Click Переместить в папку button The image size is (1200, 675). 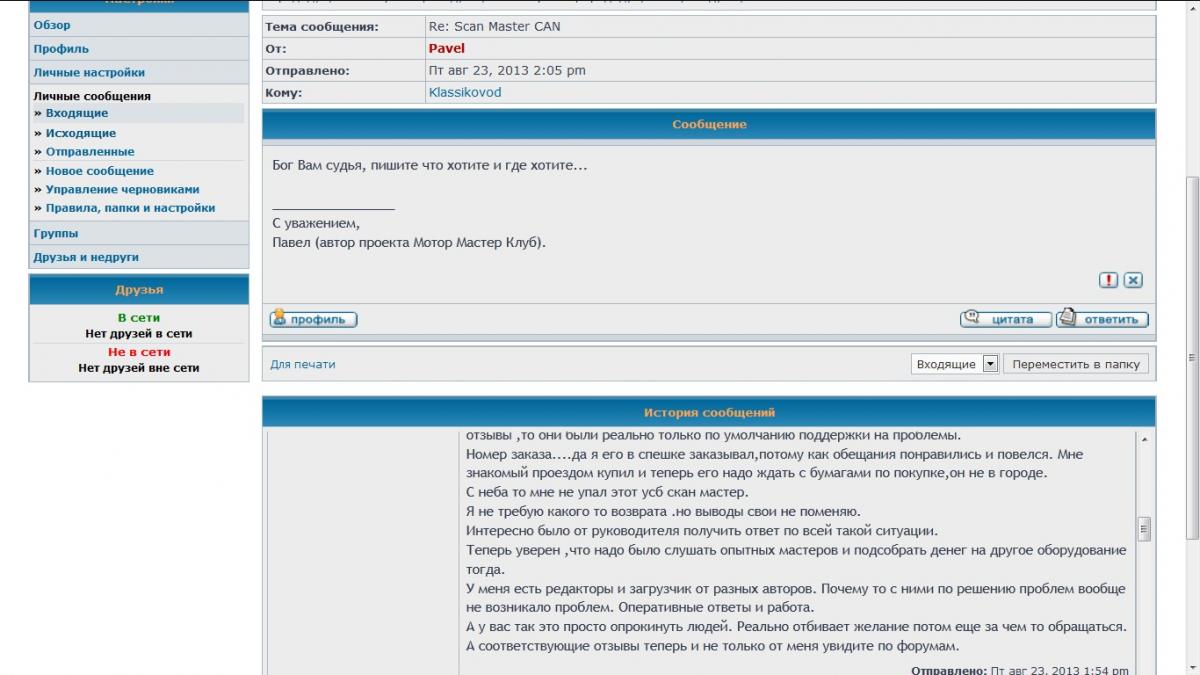(x=1076, y=364)
